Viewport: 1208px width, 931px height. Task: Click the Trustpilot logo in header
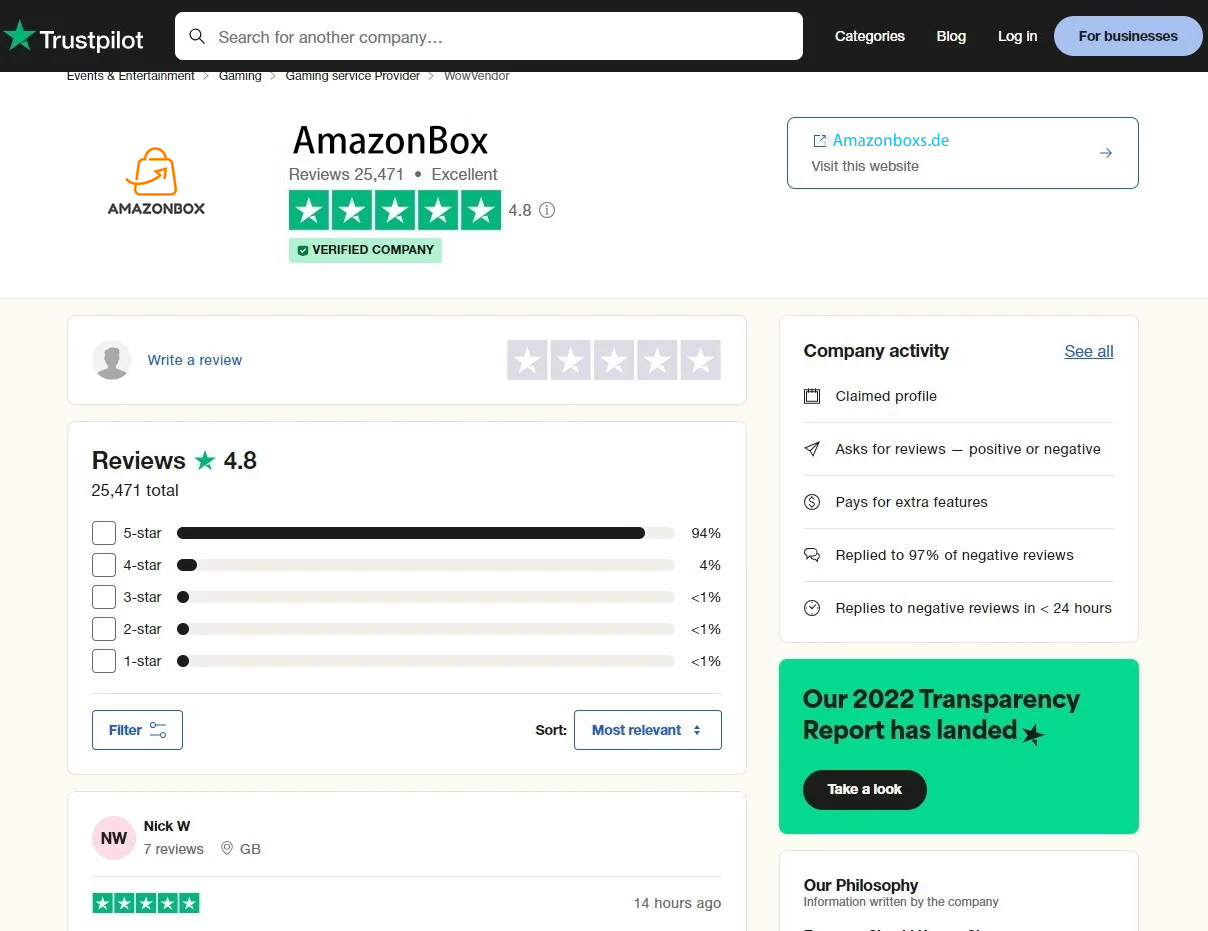(x=74, y=37)
